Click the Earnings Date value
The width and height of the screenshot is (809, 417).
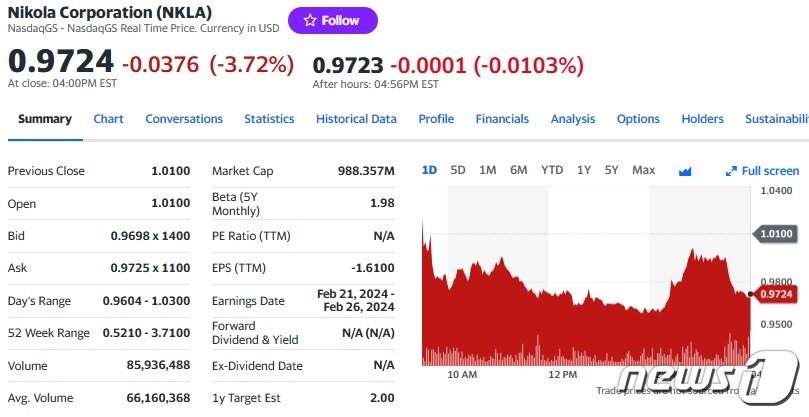[355, 300]
